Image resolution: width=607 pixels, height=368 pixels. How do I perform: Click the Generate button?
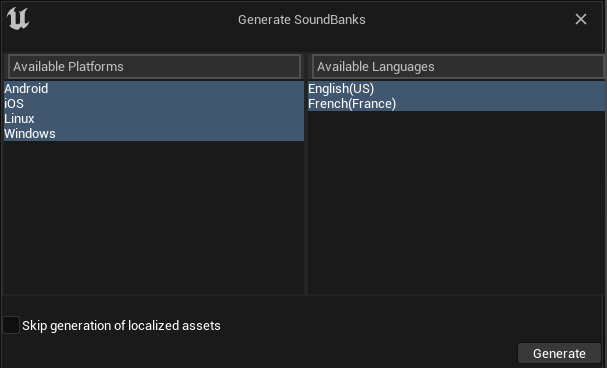click(x=559, y=353)
